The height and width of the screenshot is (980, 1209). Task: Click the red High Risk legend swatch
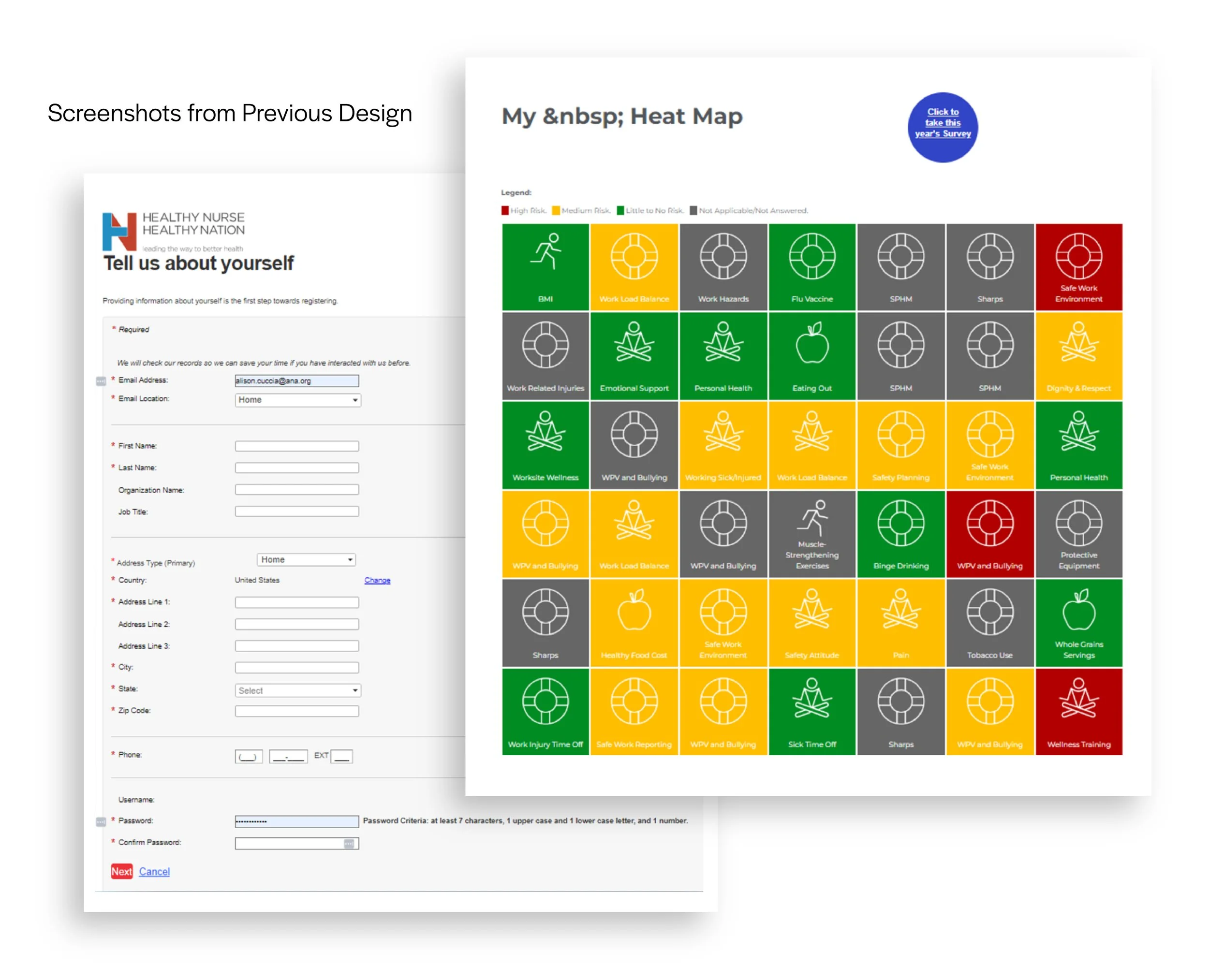505,211
